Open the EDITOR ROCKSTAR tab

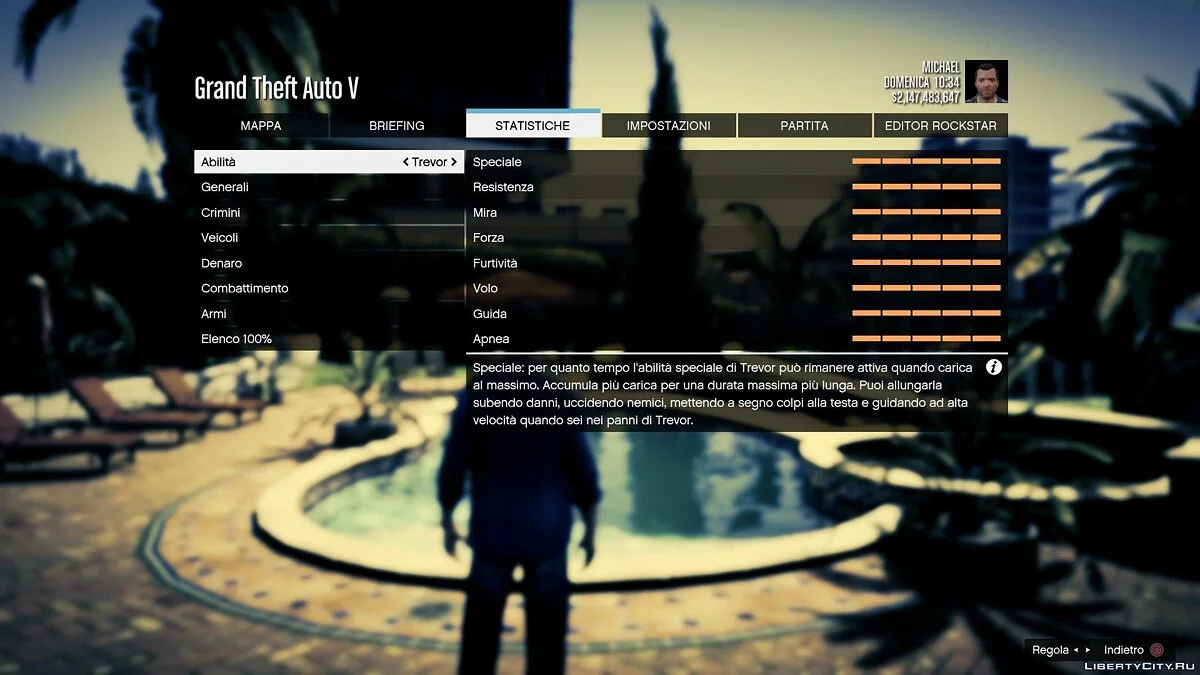click(940, 126)
